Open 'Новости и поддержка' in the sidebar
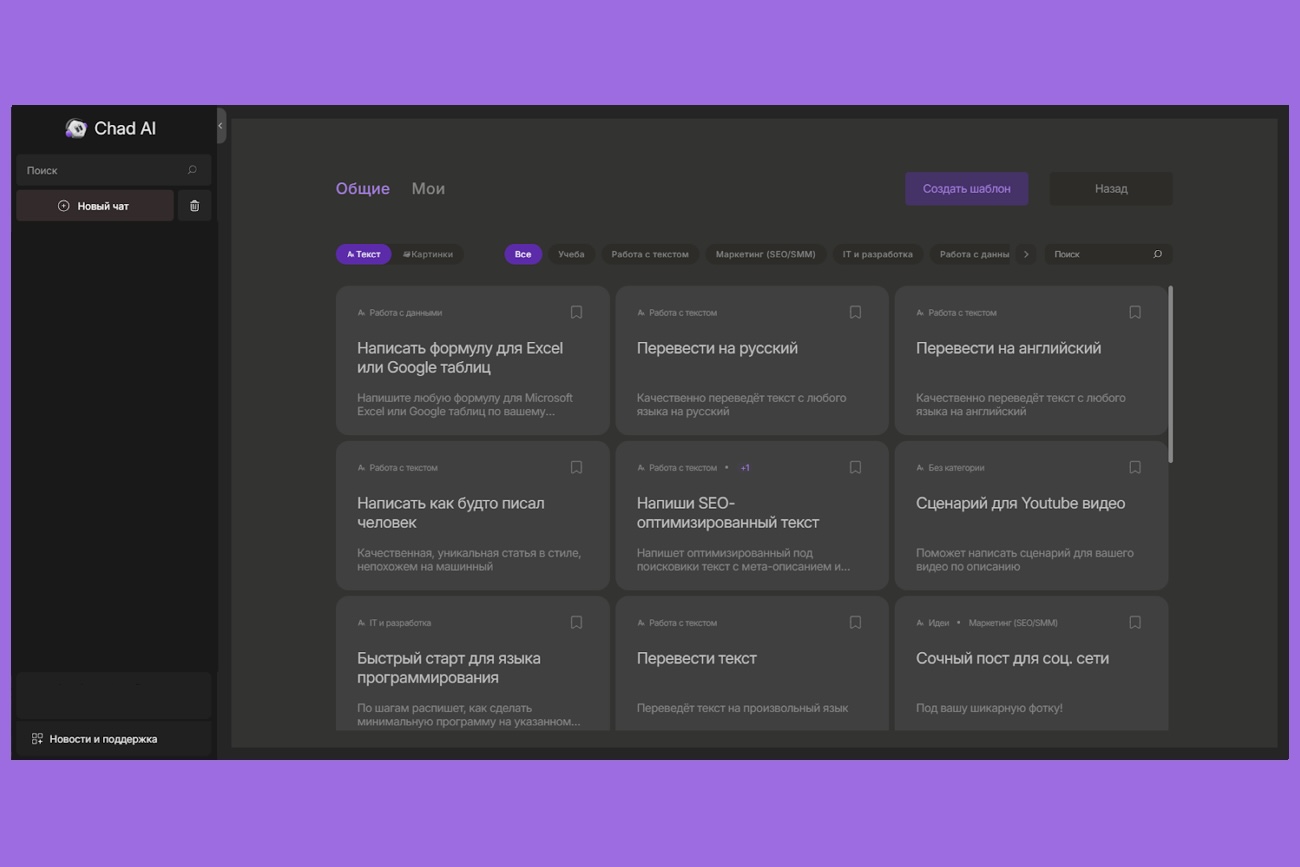 pos(103,739)
